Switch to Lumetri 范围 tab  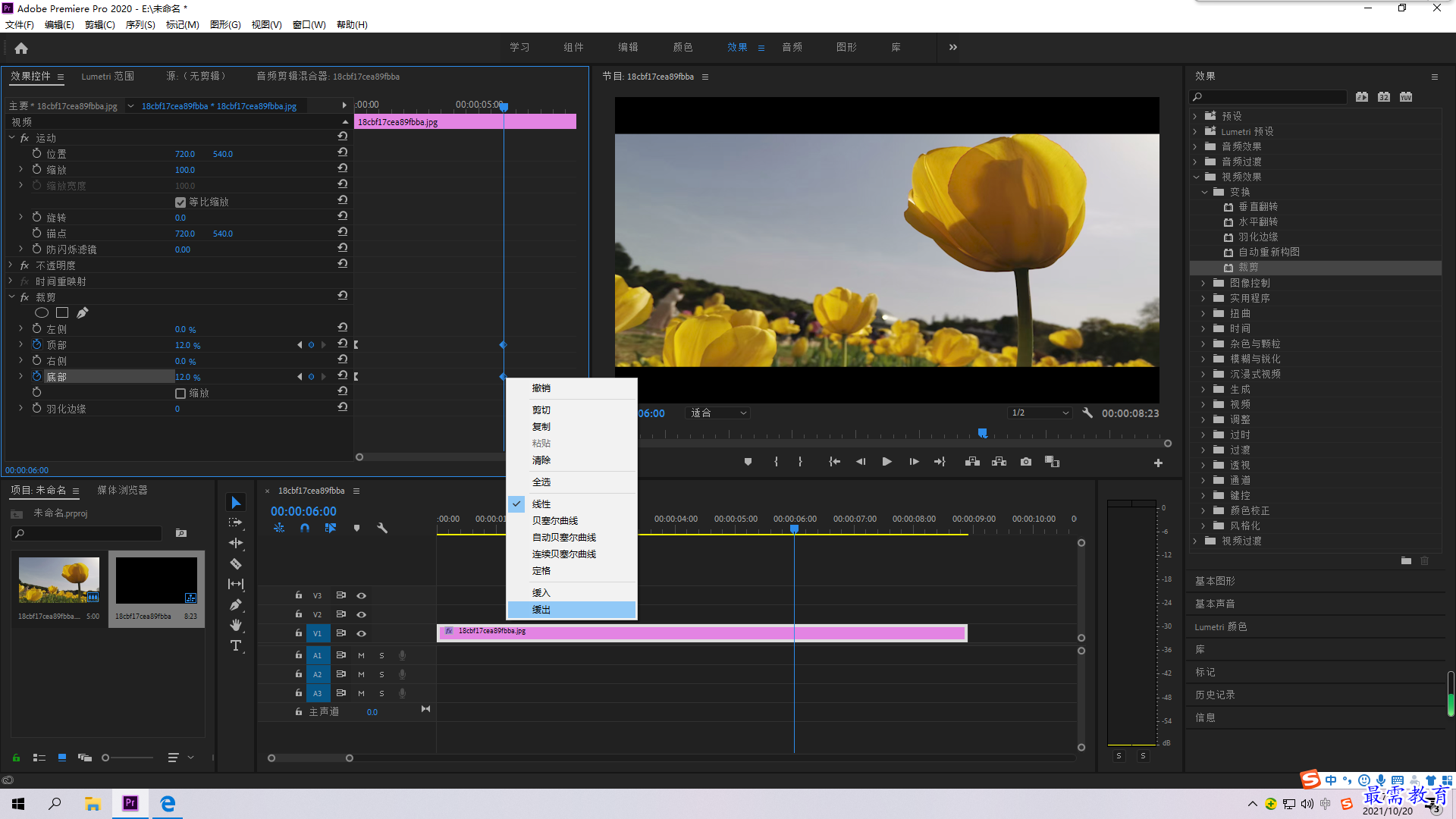click(108, 76)
